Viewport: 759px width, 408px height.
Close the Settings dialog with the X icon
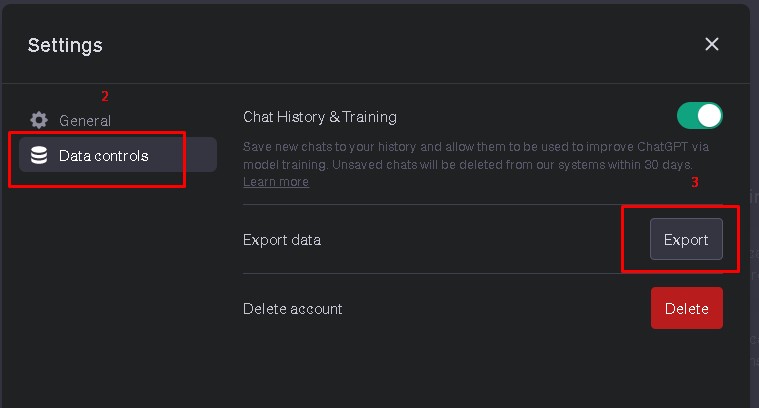click(712, 44)
